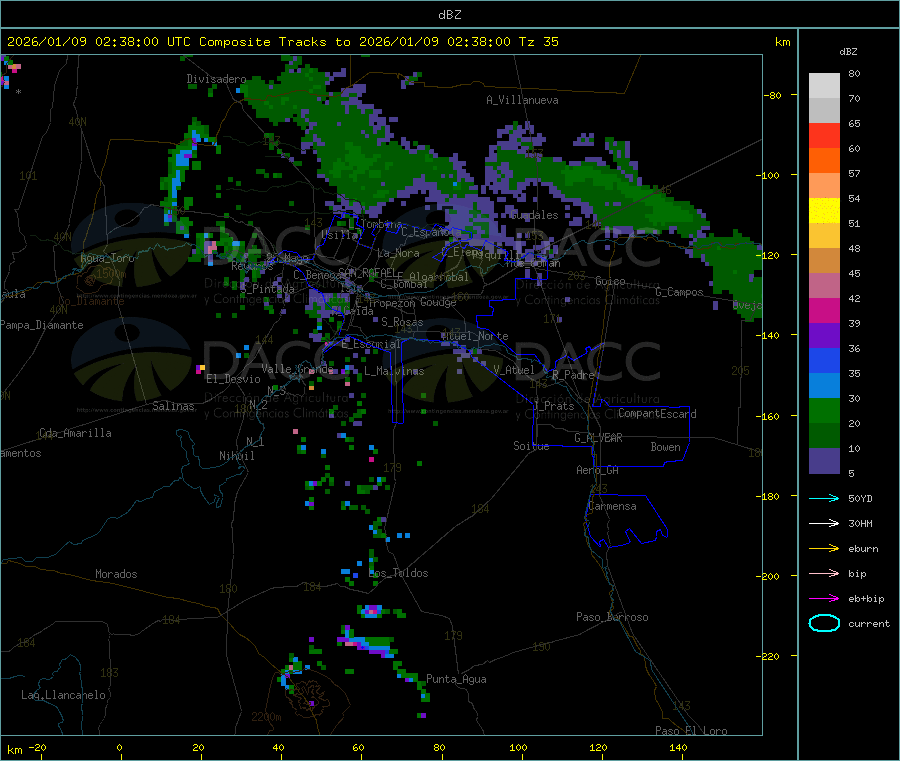Click the Salinas map label
This screenshot has width=900, height=761.
173,406
